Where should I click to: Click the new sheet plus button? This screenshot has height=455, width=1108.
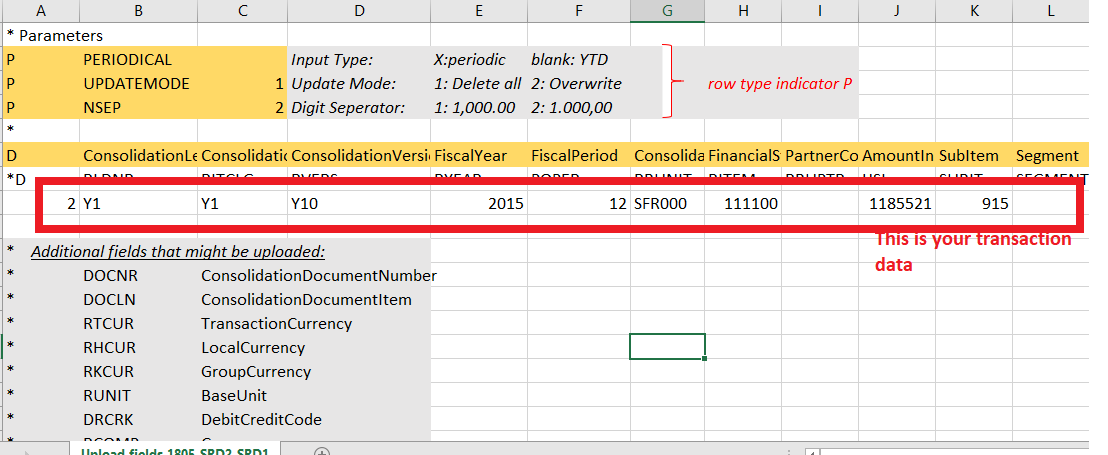pyautogui.click(x=322, y=452)
